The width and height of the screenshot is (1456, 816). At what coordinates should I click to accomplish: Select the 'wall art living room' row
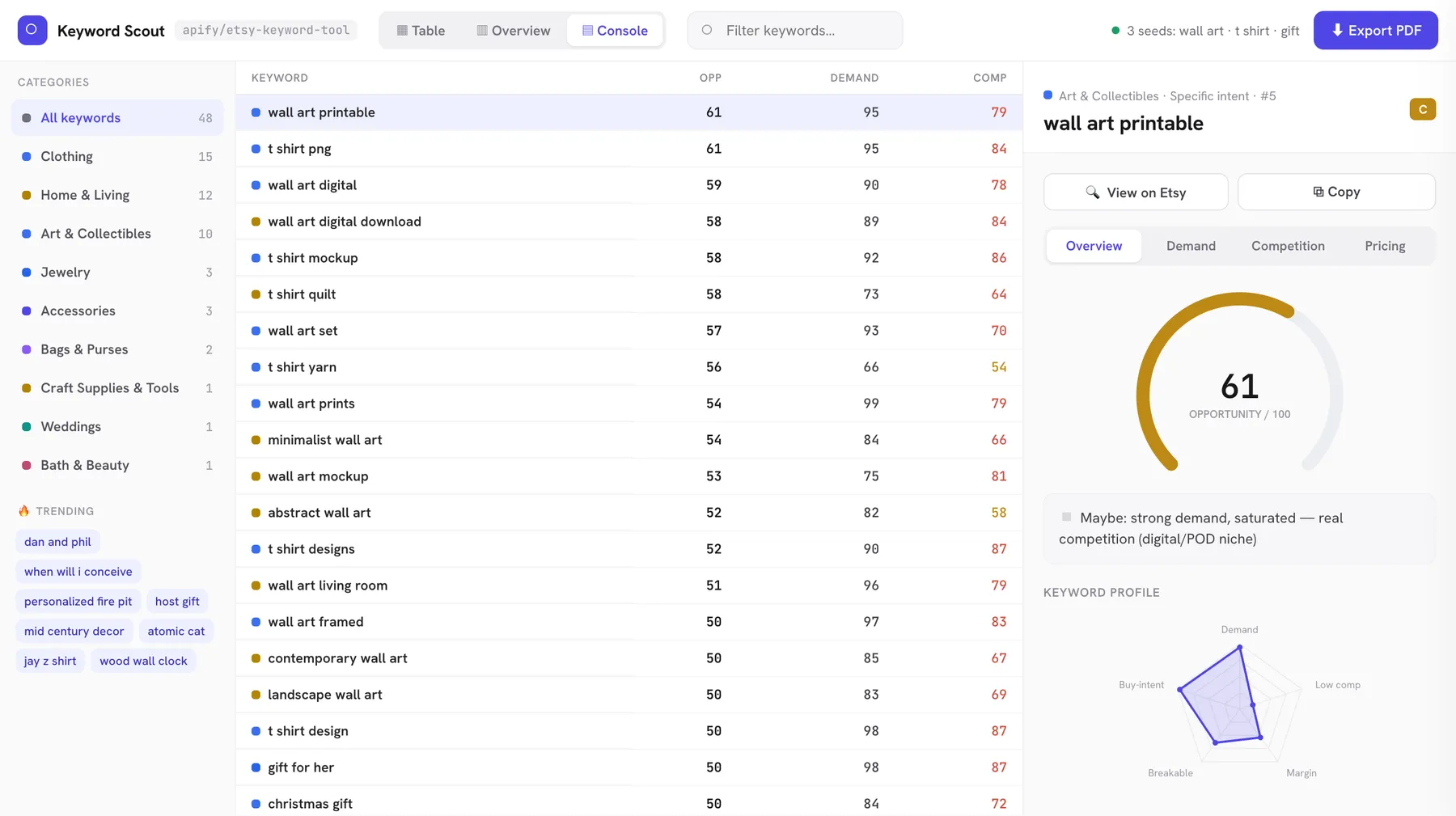pos(629,586)
